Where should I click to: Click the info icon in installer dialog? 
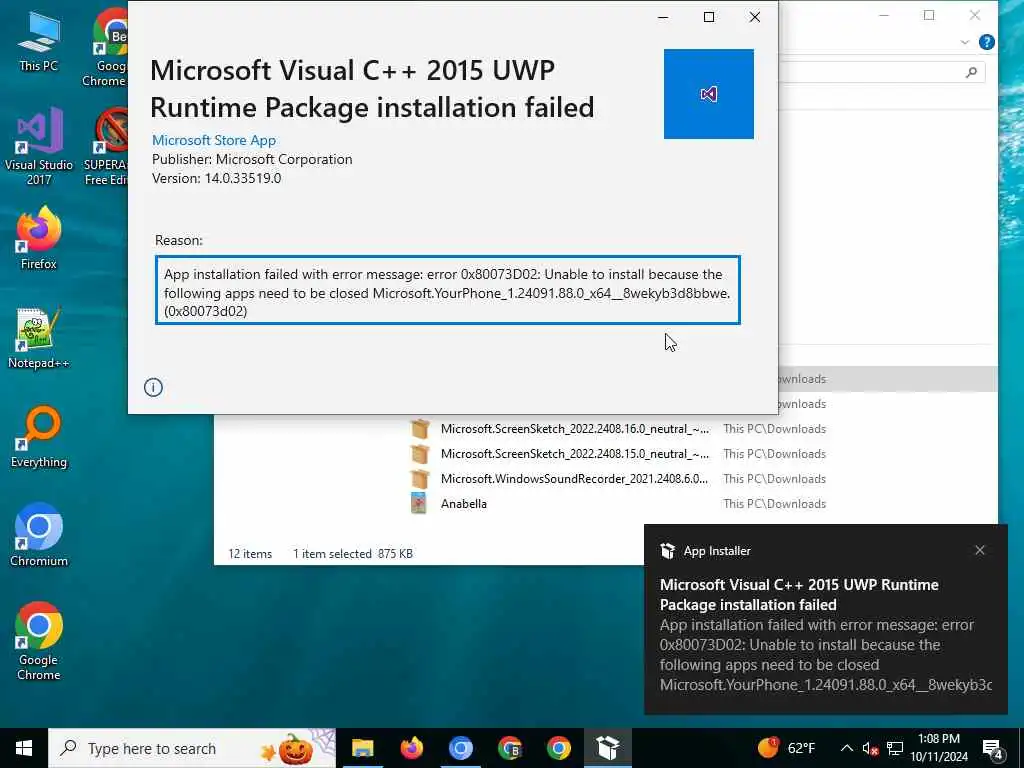coord(153,387)
